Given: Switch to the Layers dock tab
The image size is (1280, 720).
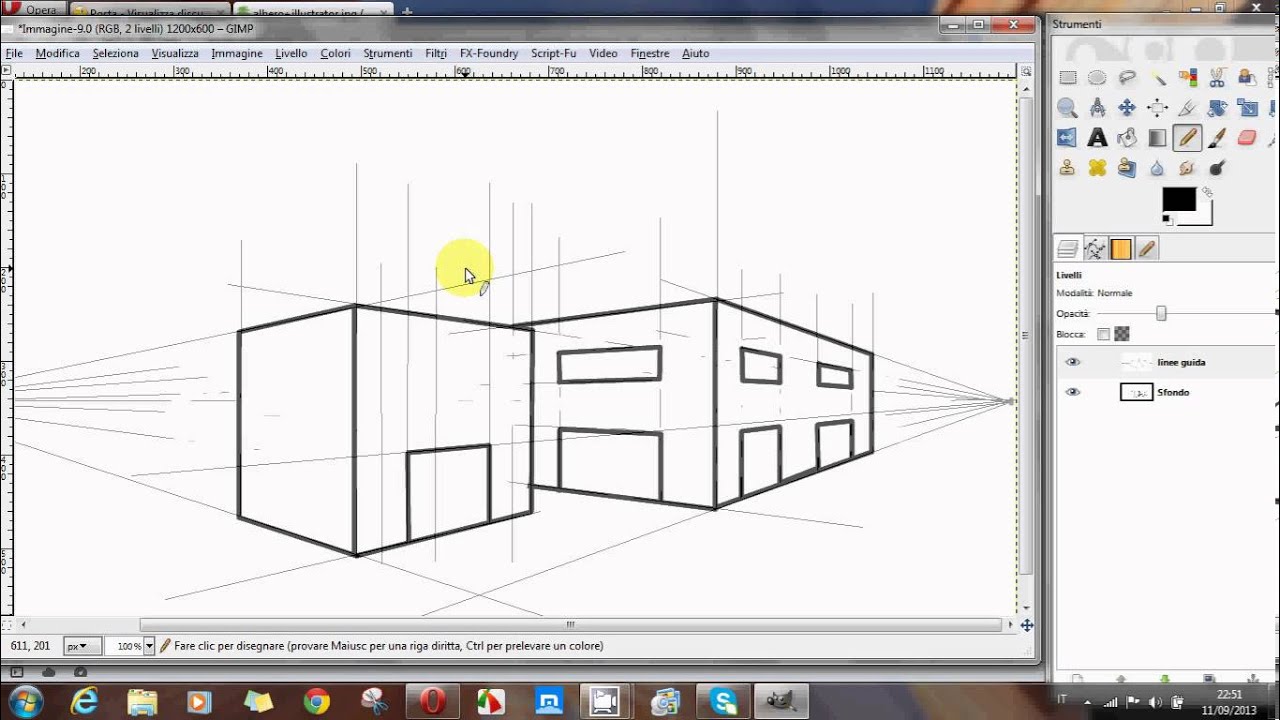Looking at the screenshot, I should click(x=1068, y=249).
